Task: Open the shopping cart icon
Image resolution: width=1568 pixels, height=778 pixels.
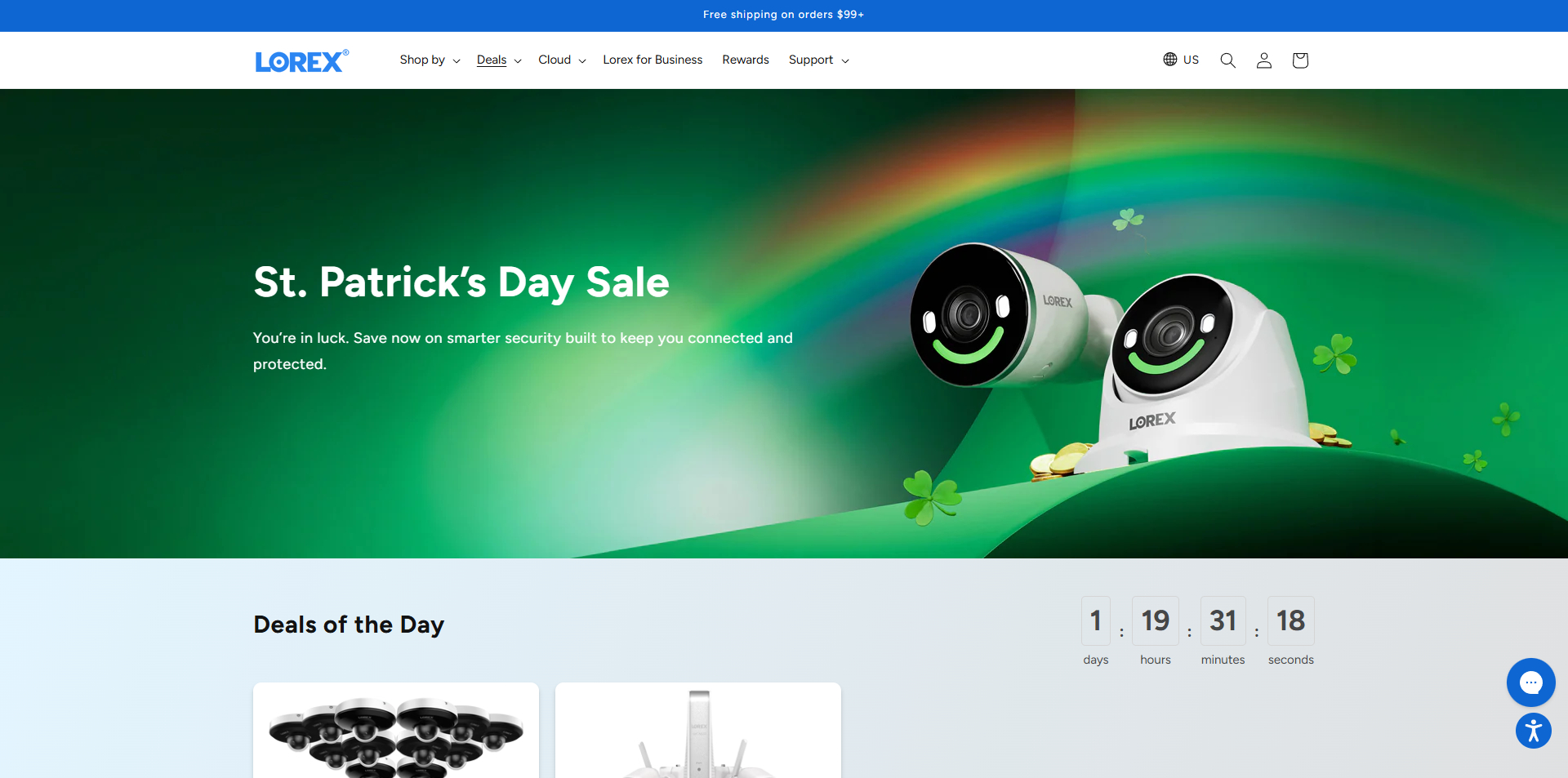Action: (x=1300, y=60)
